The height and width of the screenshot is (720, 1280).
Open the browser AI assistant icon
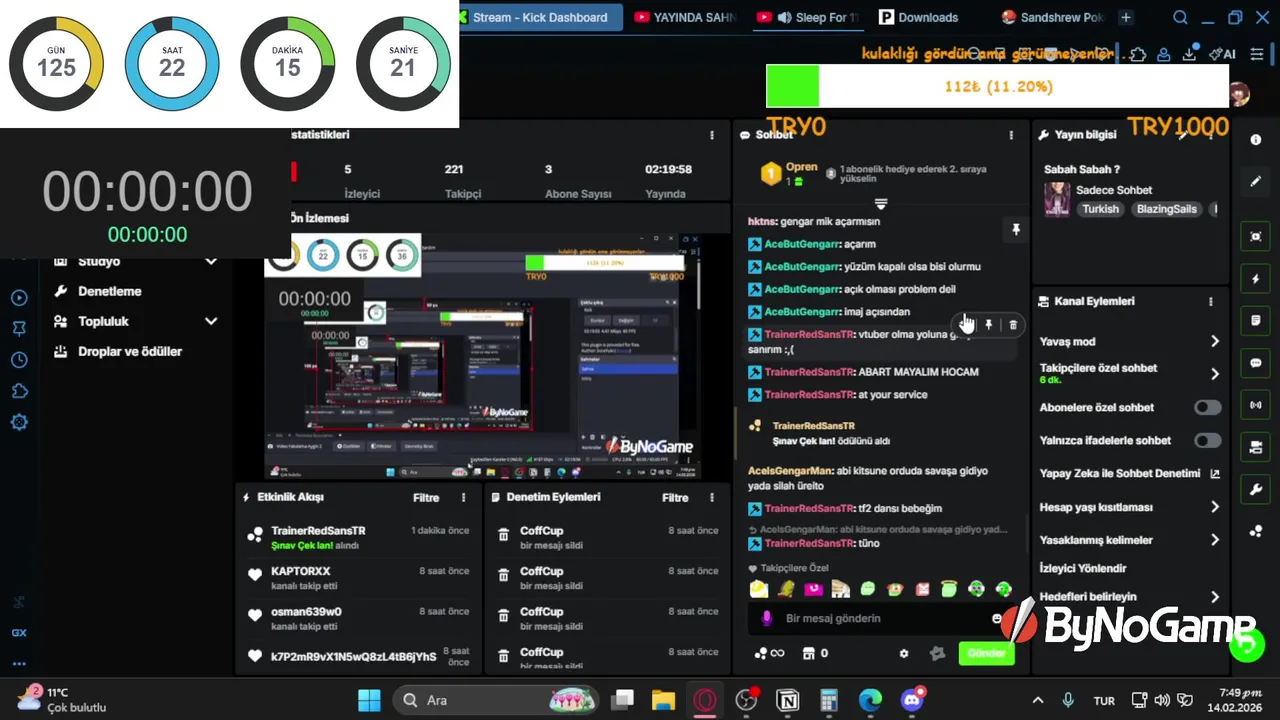1222,54
